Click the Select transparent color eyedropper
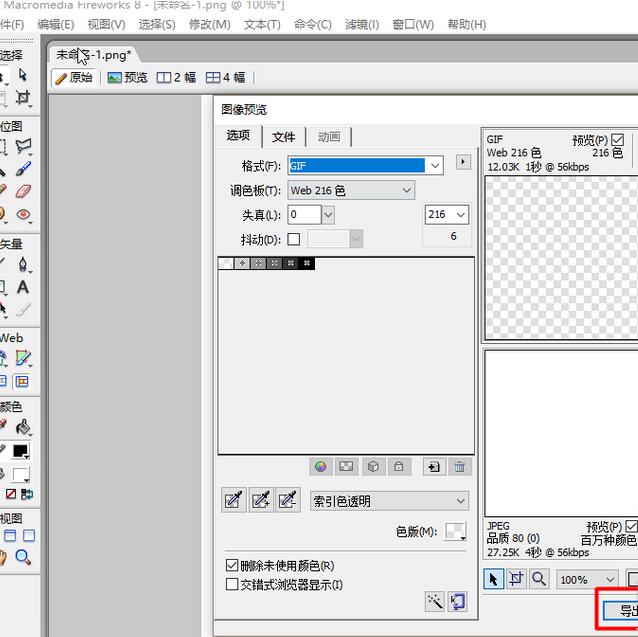638x637 pixels. 234,500
